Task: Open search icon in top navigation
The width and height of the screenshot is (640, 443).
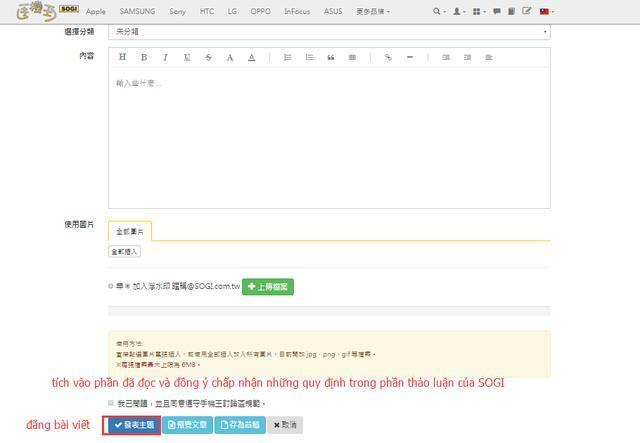Action: click(x=438, y=11)
